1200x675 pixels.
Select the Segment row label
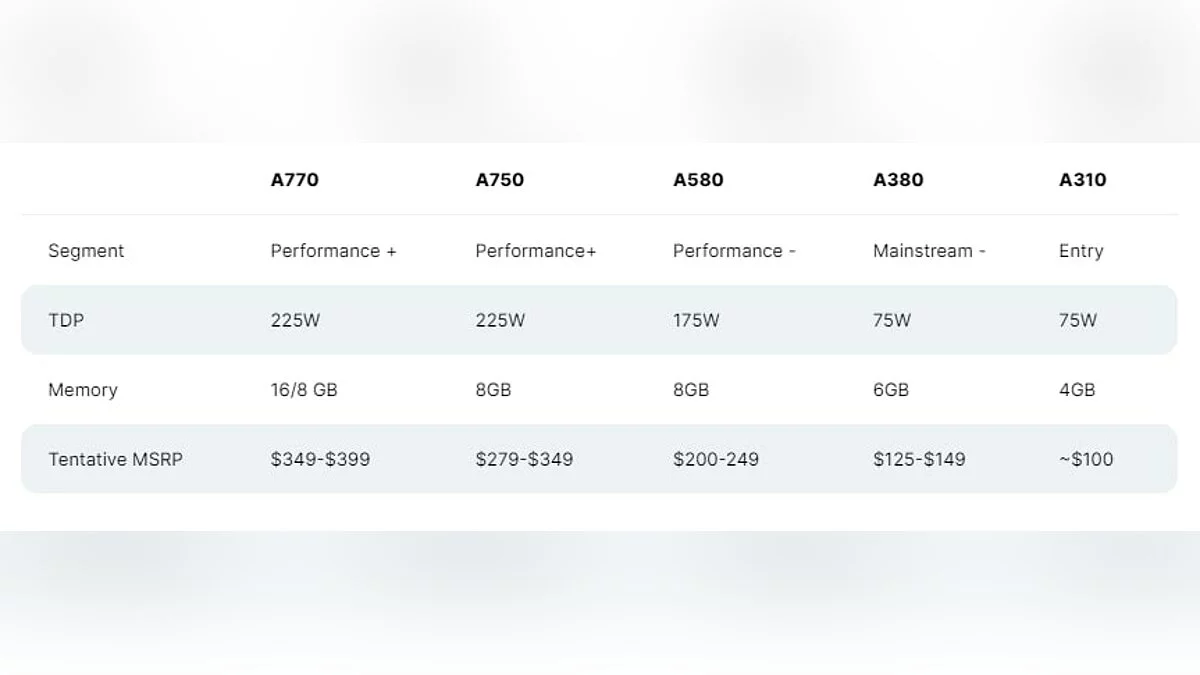pos(86,251)
